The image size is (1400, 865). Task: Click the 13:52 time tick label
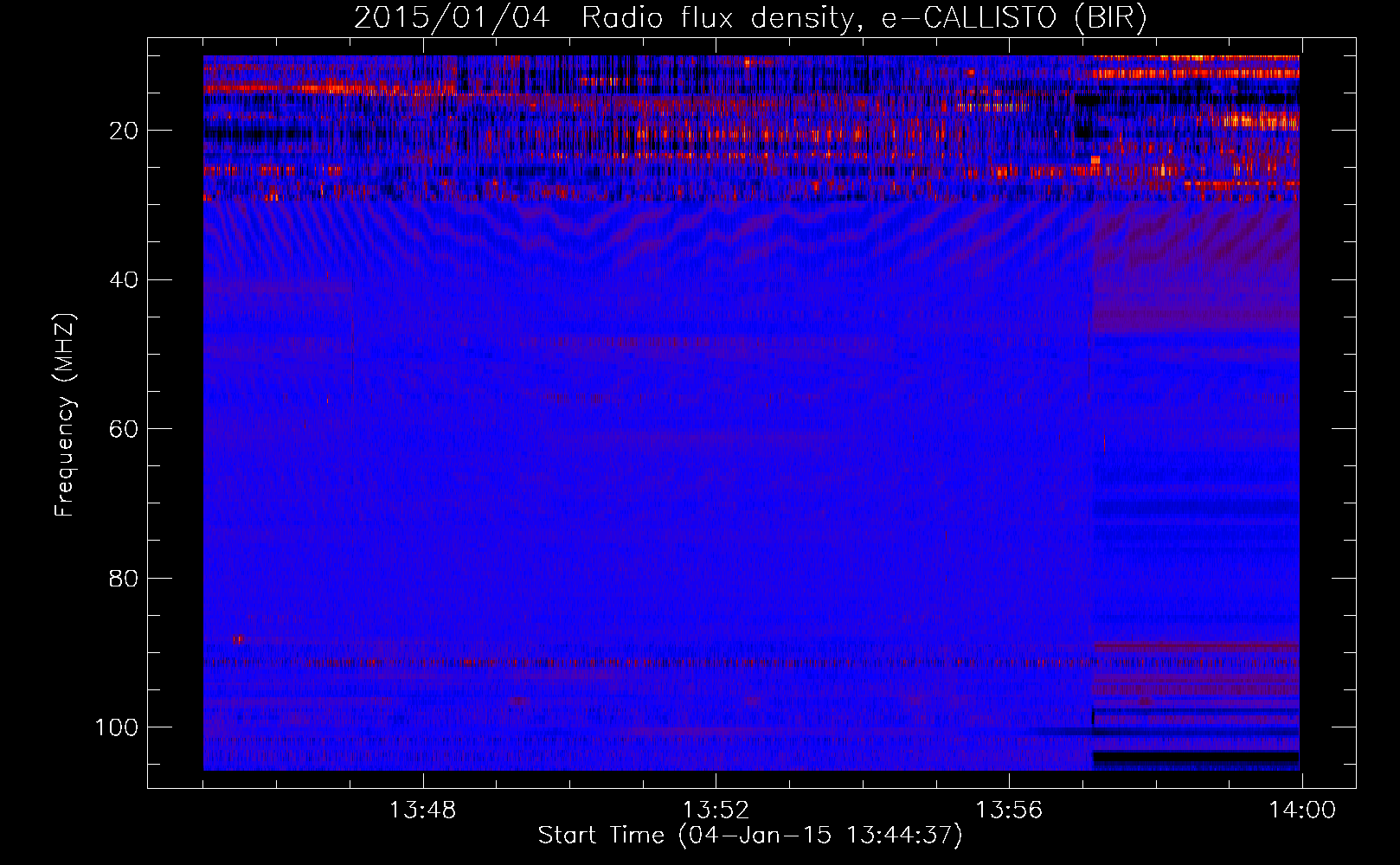716,811
